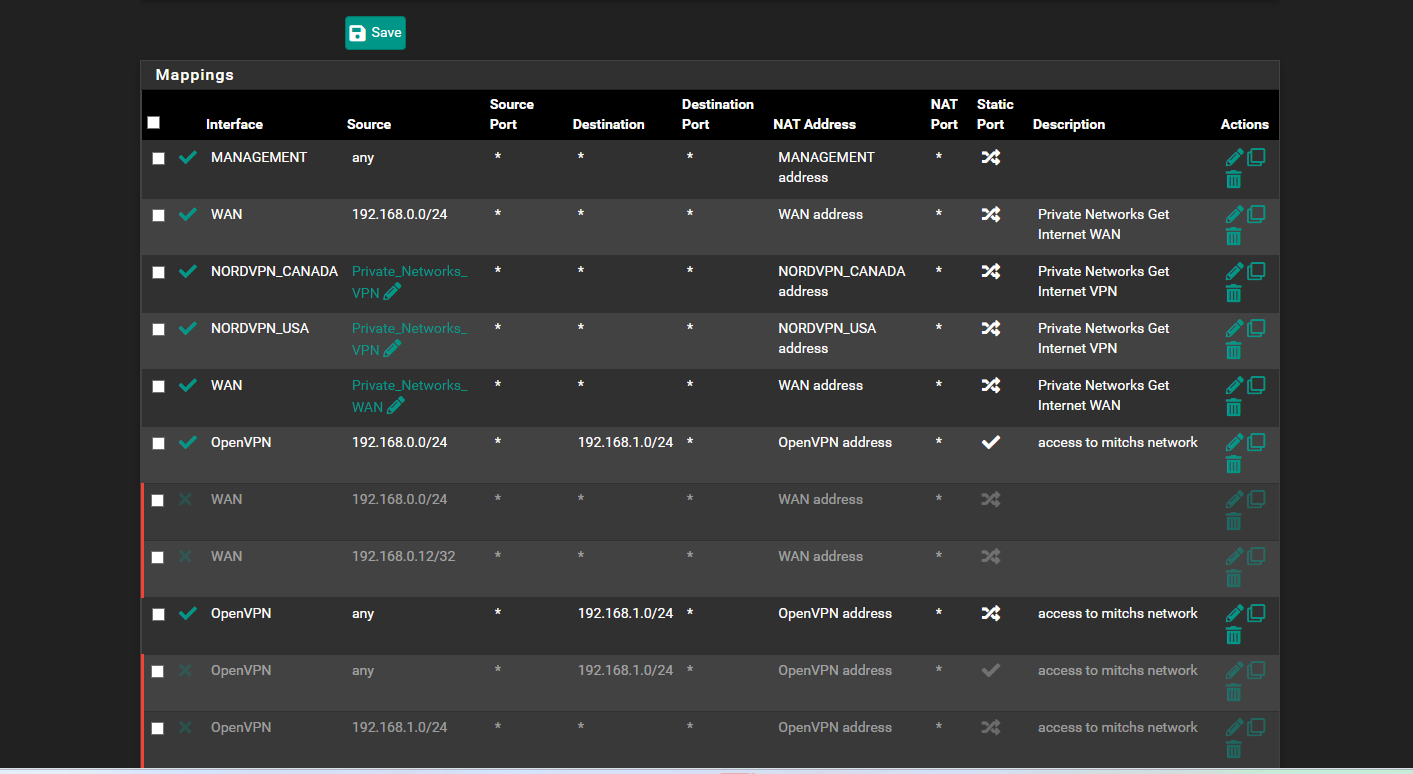Delete the MANAGEMENT mapping with the trash icon
1413x774 pixels.
[x=1234, y=180]
